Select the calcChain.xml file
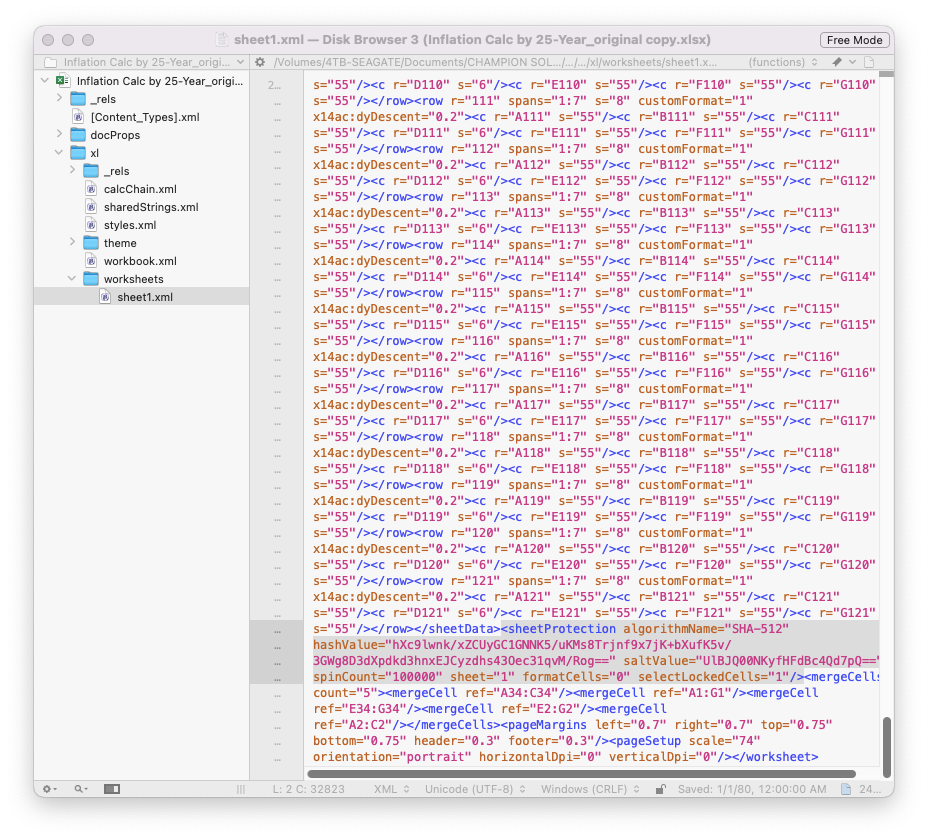This screenshot has width=928, height=839. pos(140,189)
